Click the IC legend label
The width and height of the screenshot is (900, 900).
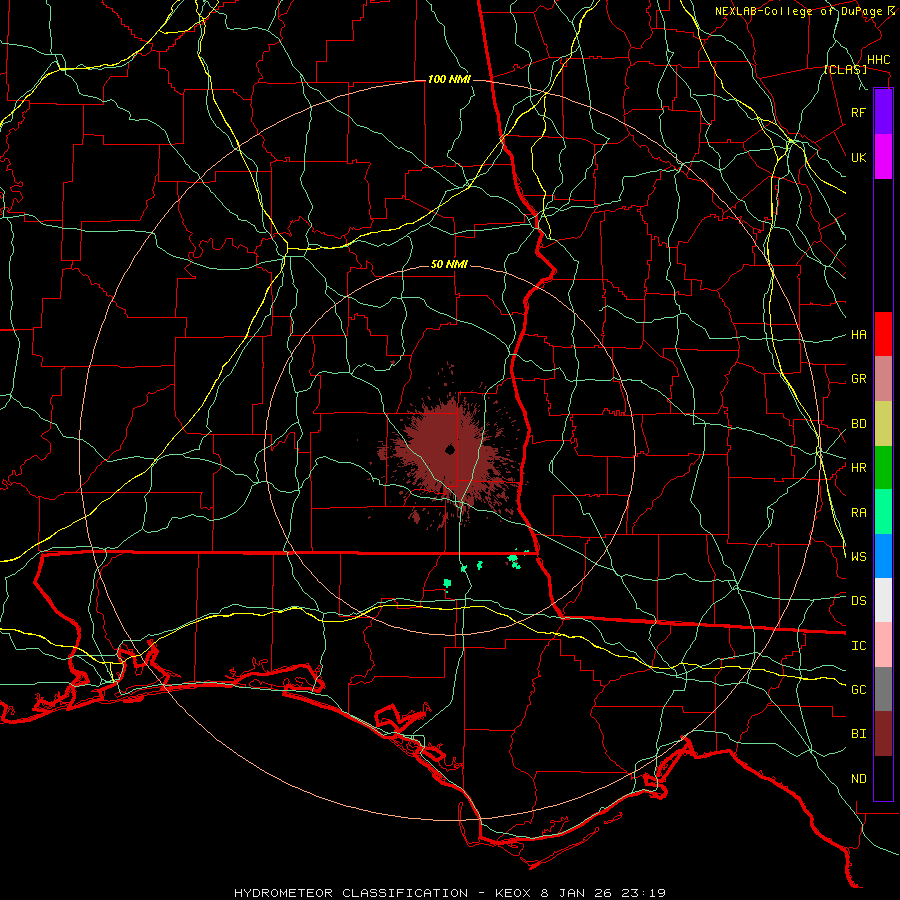coord(858,646)
